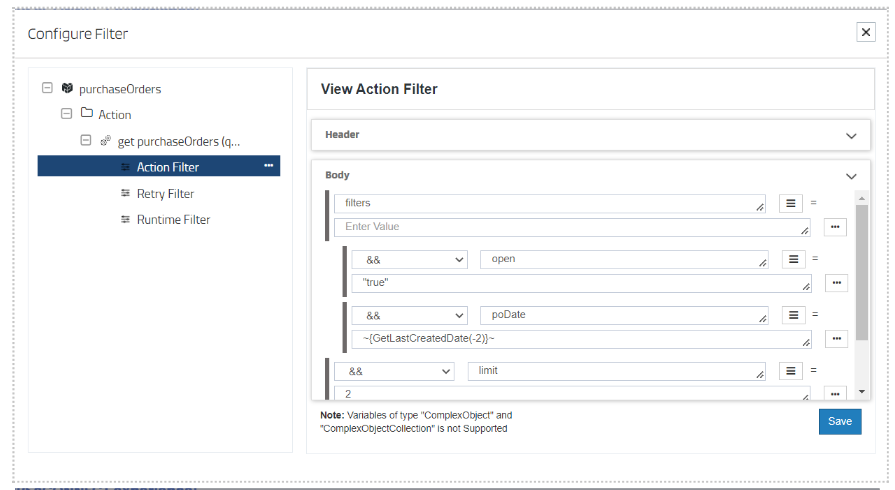Expand the Header section chevron
Screen dimensions: 895x490
[x=851, y=136]
